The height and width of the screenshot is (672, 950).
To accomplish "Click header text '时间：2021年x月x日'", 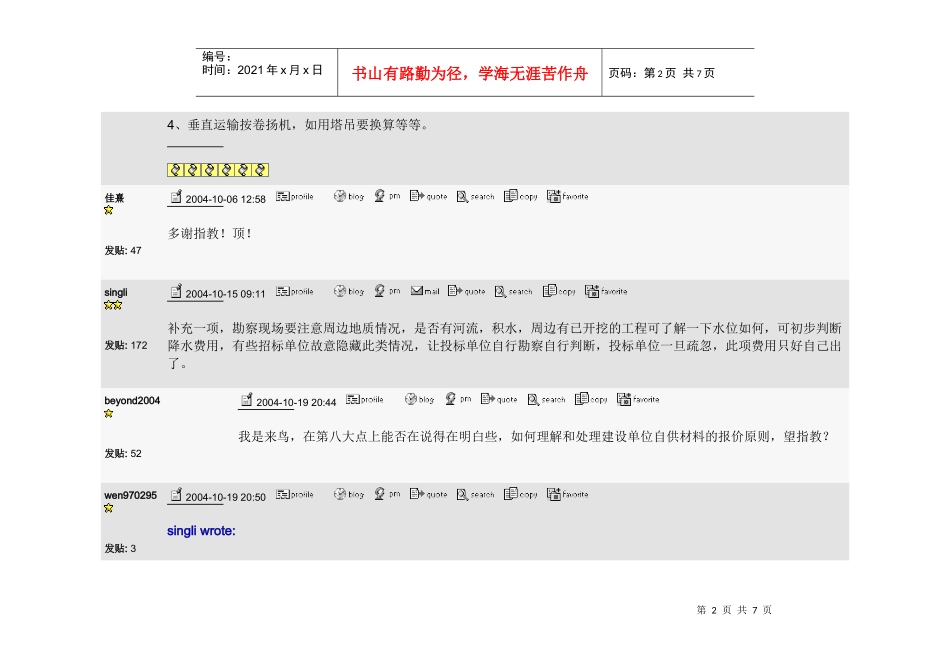I will 262,70.
